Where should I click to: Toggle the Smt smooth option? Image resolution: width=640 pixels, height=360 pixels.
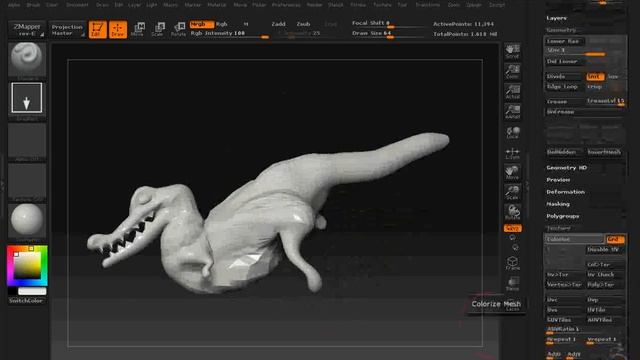[595, 77]
